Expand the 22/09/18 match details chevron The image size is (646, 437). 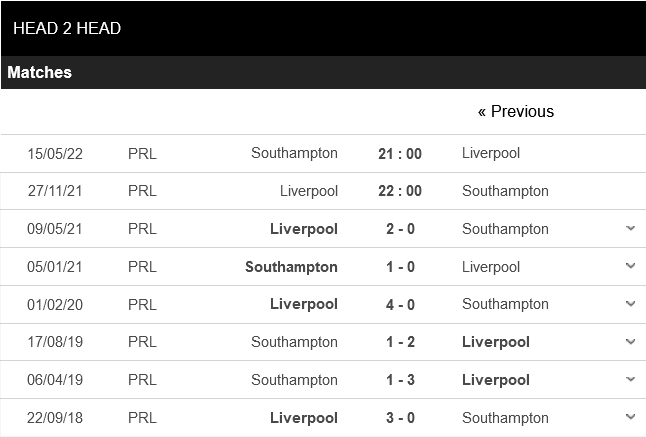coord(630,417)
